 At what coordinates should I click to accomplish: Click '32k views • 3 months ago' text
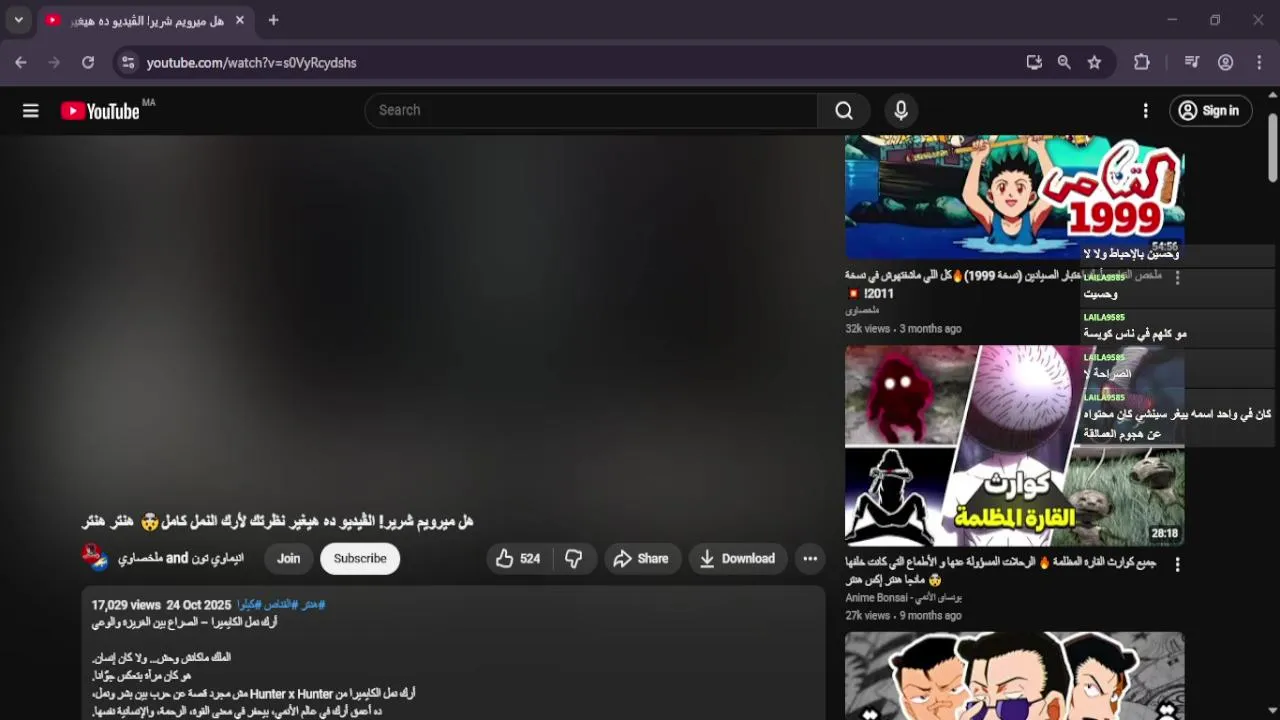903,329
